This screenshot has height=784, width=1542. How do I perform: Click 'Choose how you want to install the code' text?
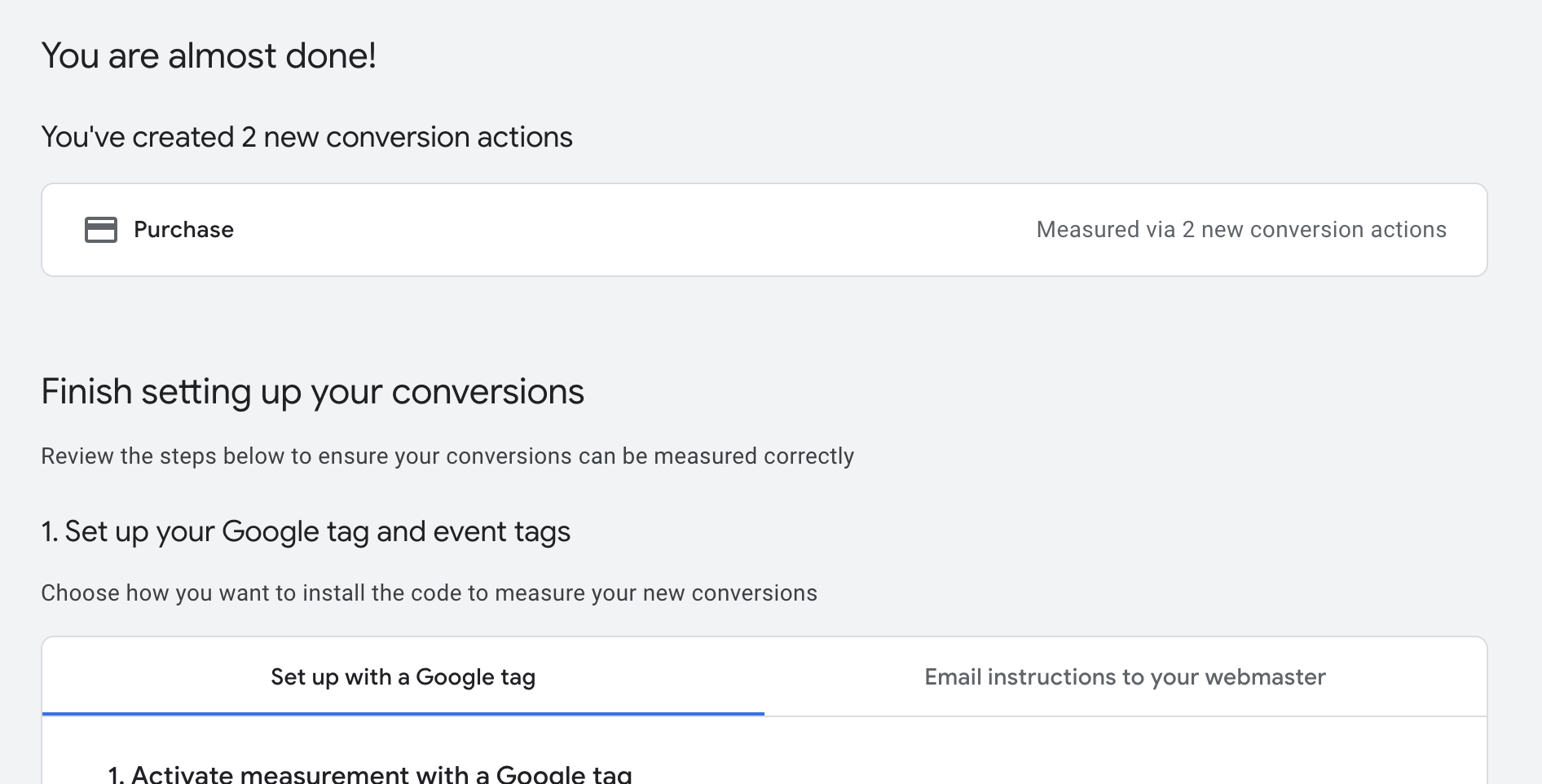pyautogui.click(x=429, y=592)
